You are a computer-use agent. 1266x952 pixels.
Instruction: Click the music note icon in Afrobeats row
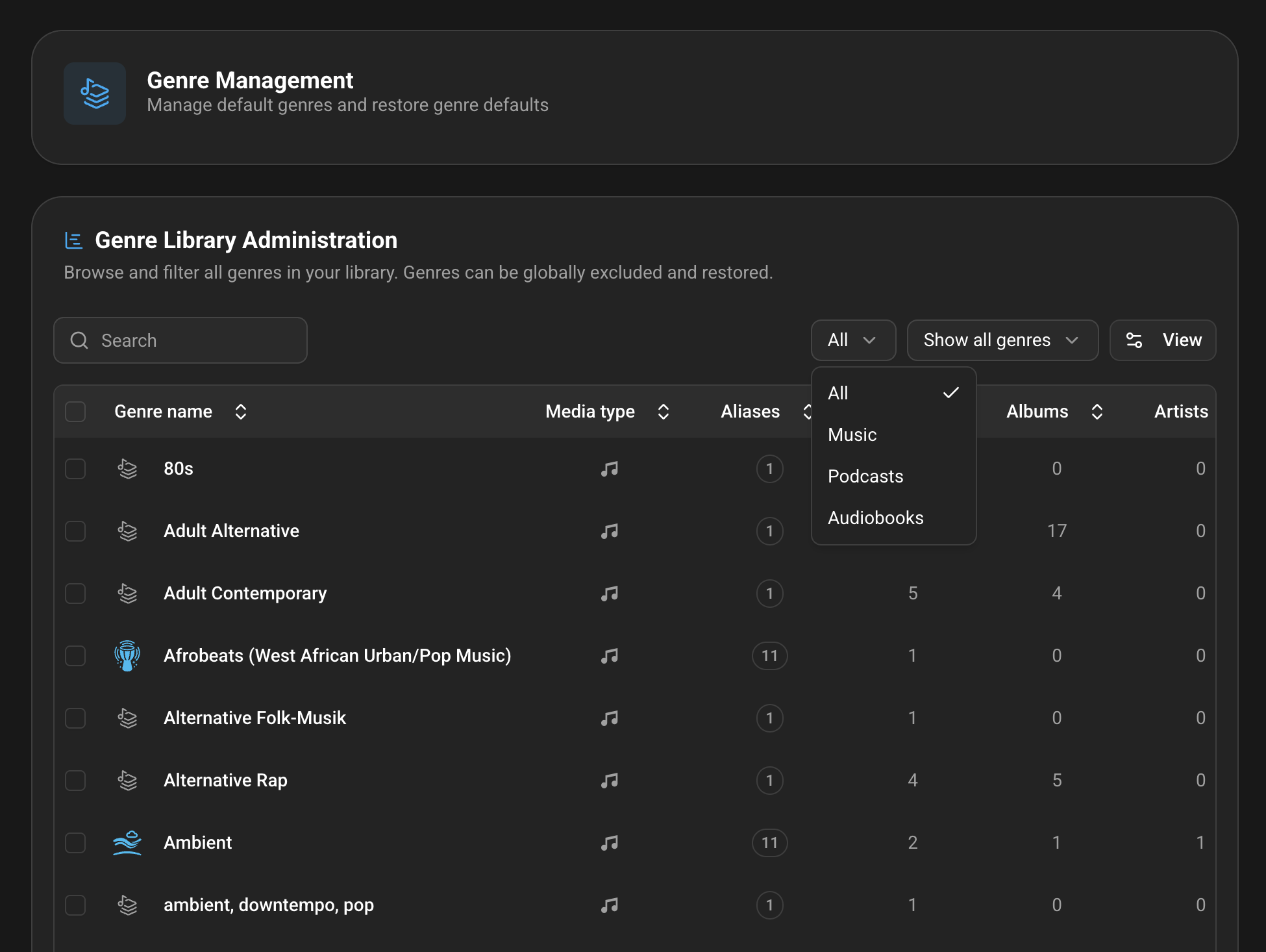pos(610,656)
